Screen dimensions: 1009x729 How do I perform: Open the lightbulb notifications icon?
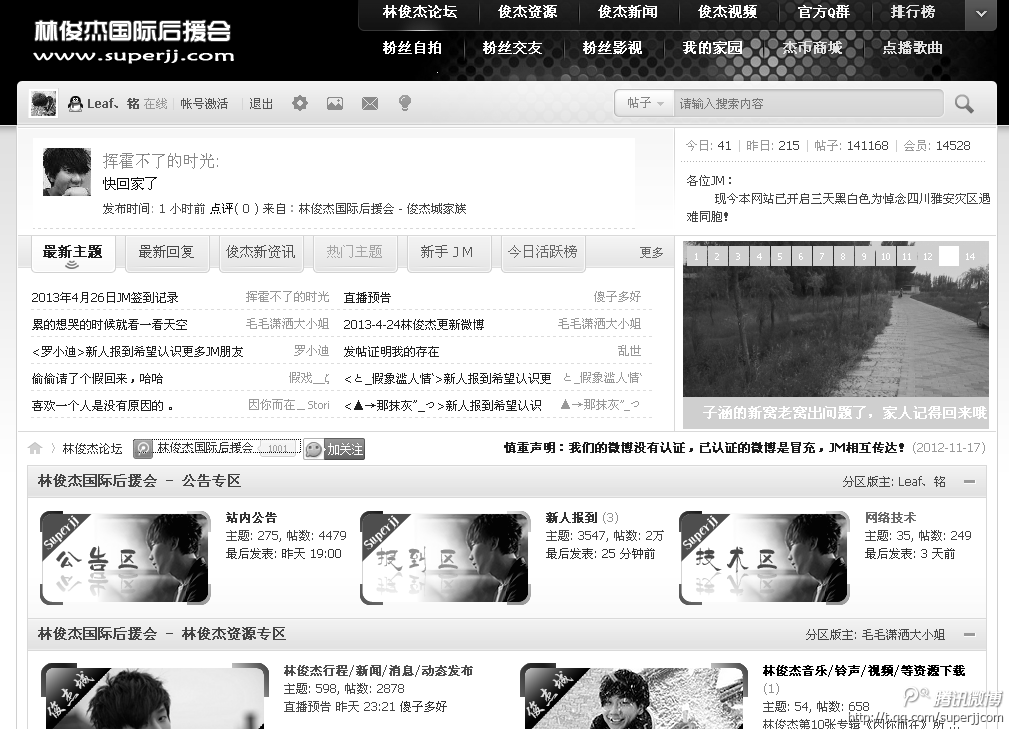click(405, 103)
